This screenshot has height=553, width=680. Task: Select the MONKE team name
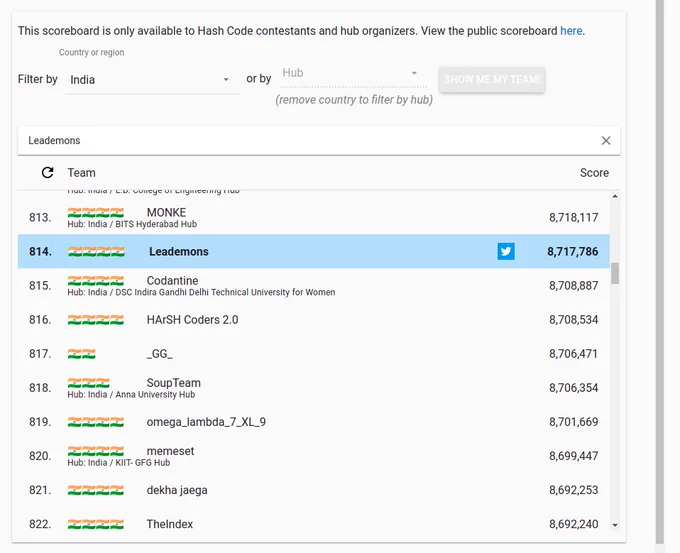pos(166,213)
